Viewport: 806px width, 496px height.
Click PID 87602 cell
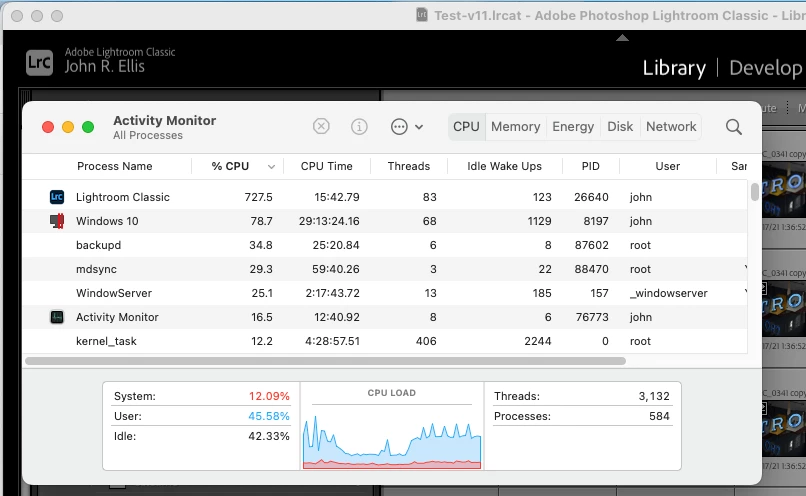tap(591, 245)
